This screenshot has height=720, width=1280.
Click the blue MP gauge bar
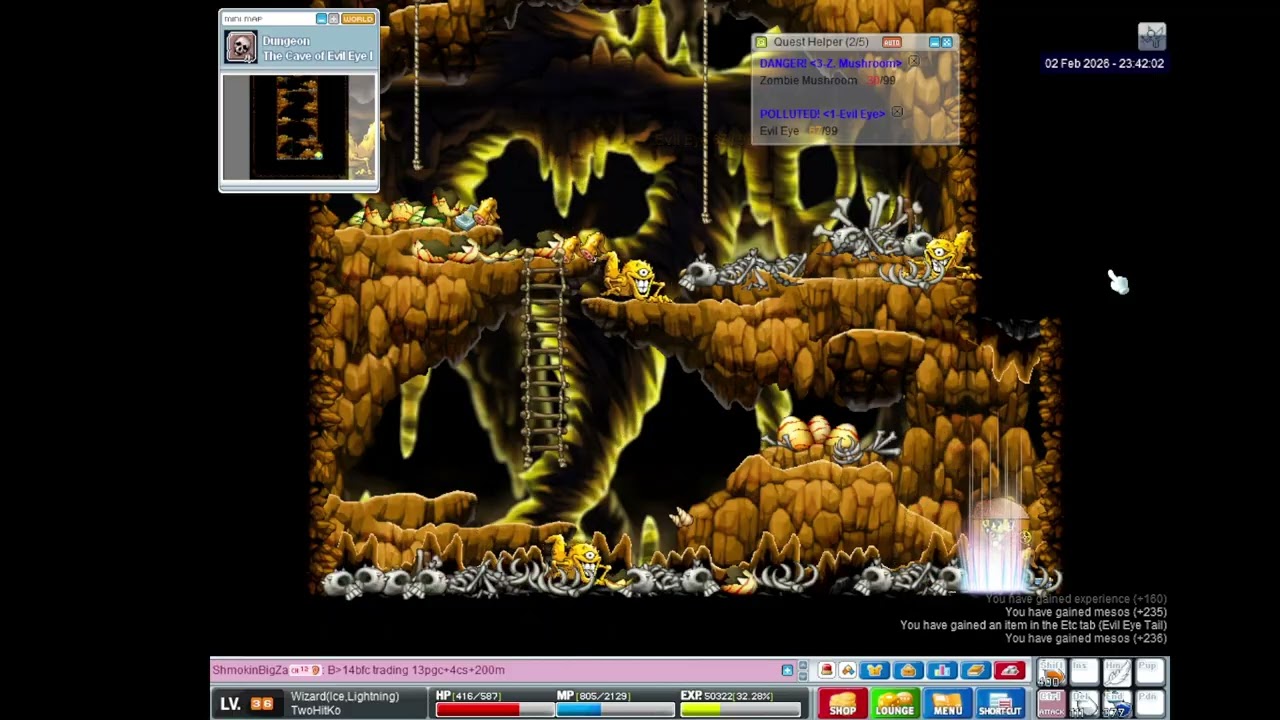pyautogui.click(x=615, y=709)
